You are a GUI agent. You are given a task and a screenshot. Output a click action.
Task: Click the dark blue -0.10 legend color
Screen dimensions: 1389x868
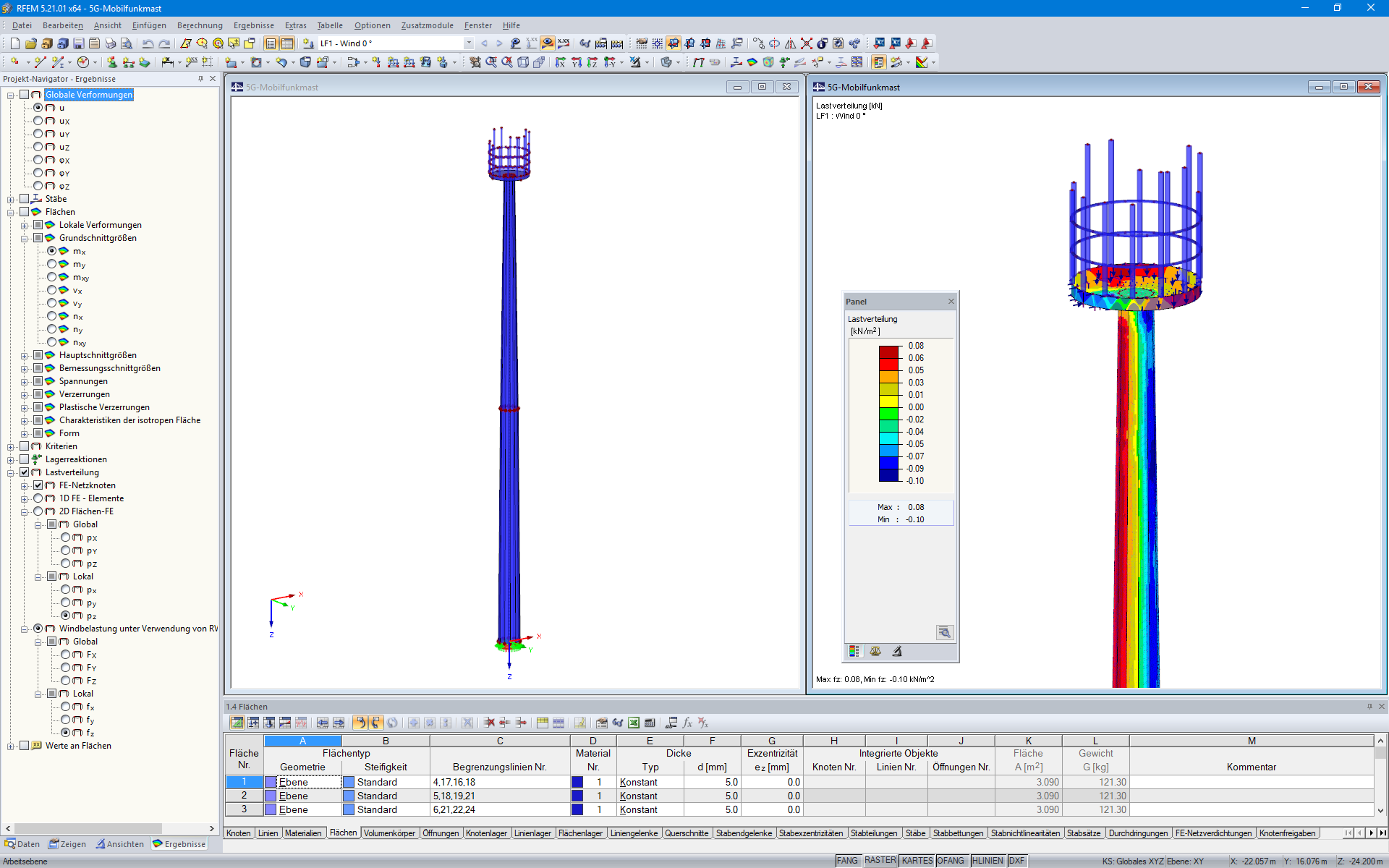pos(888,475)
